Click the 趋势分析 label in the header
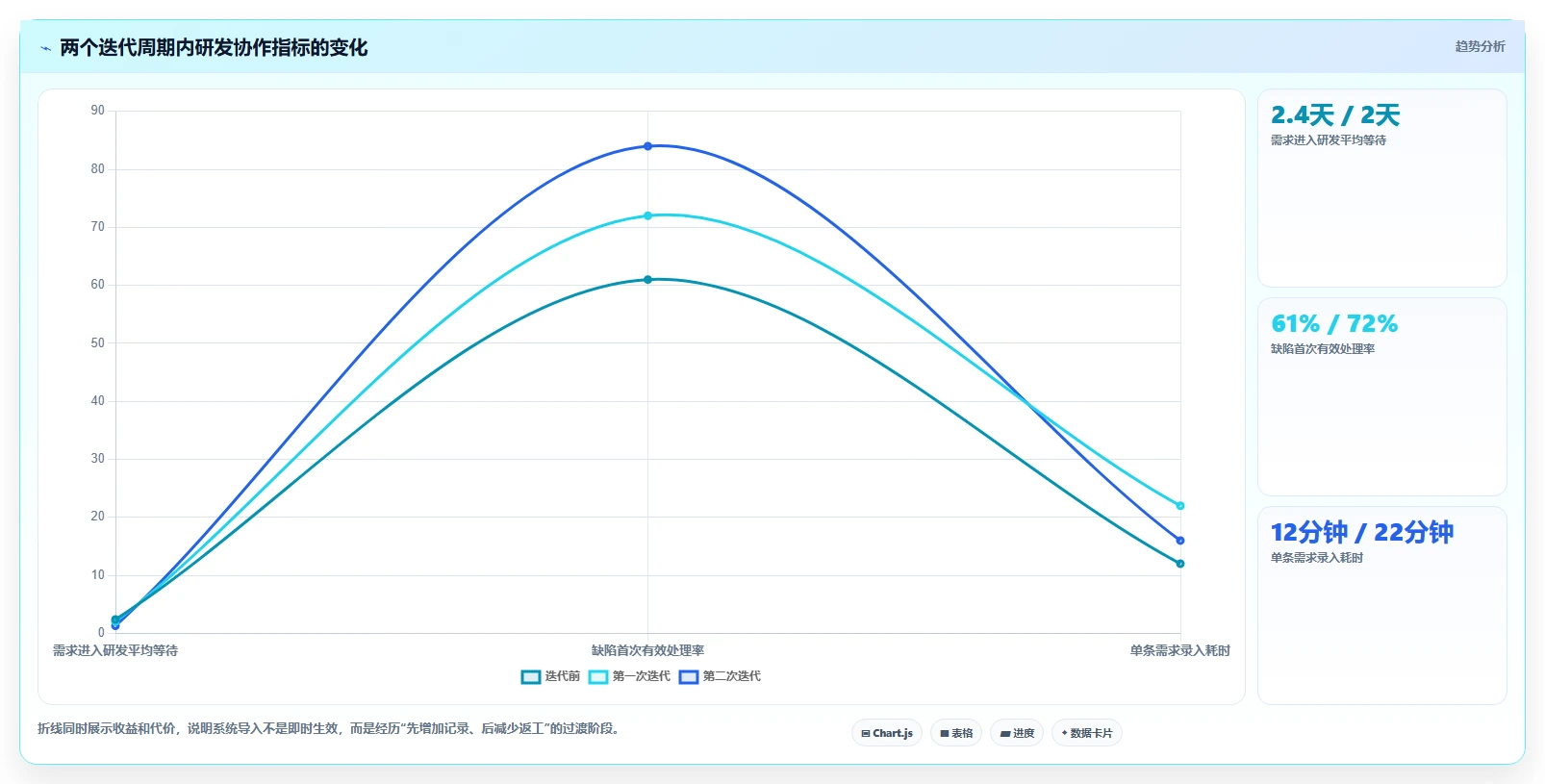 click(1480, 46)
